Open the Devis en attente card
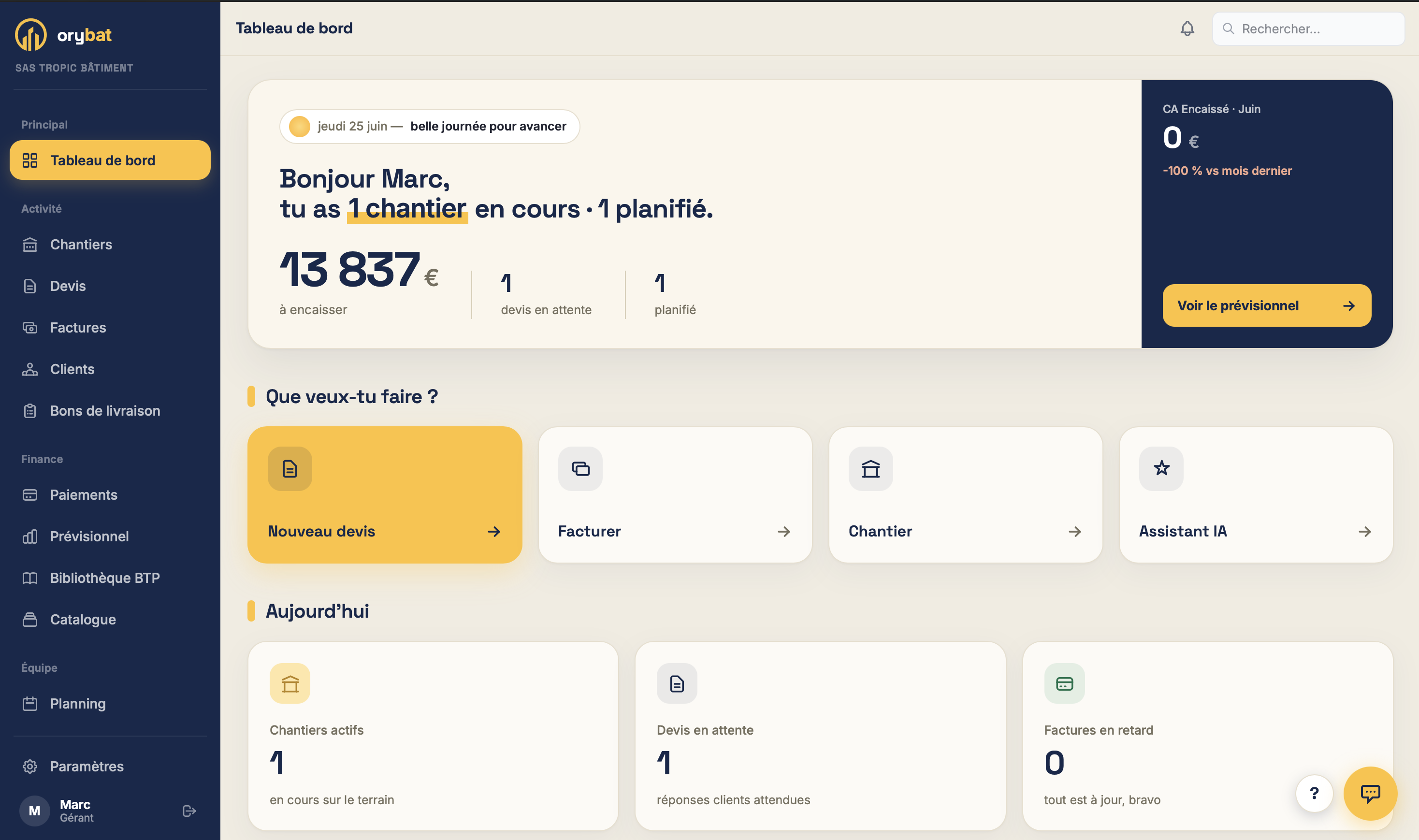 click(820, 736)
